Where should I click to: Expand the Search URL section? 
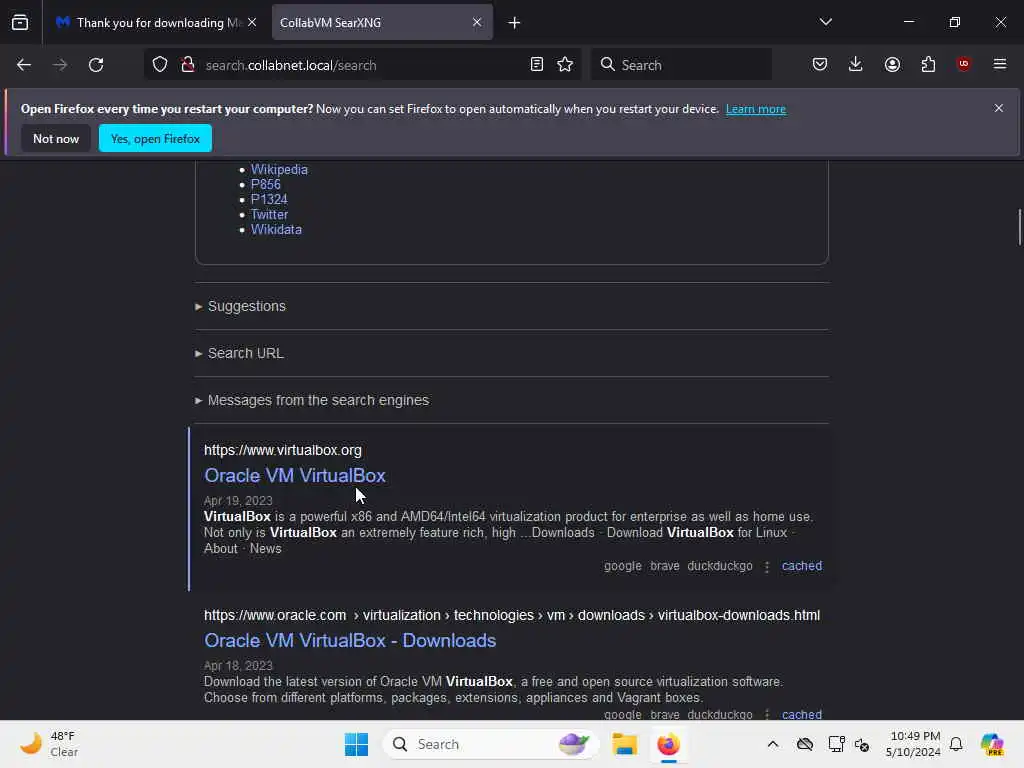[x=239, y=353]
